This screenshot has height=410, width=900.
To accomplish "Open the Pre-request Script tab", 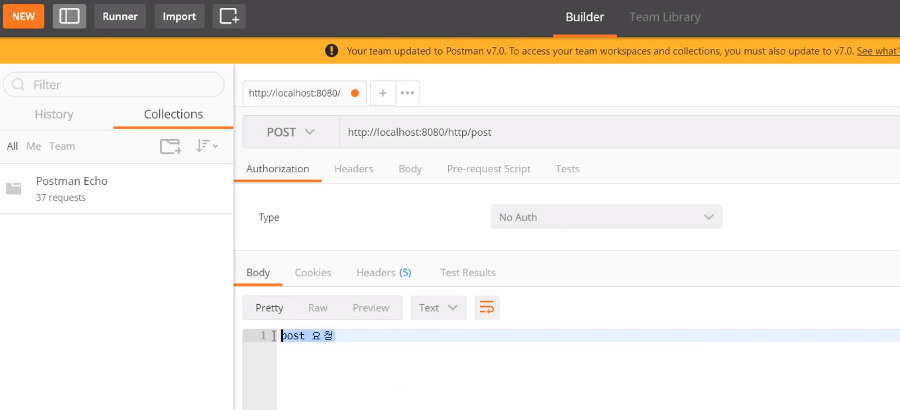I will [x=488, y=169].
